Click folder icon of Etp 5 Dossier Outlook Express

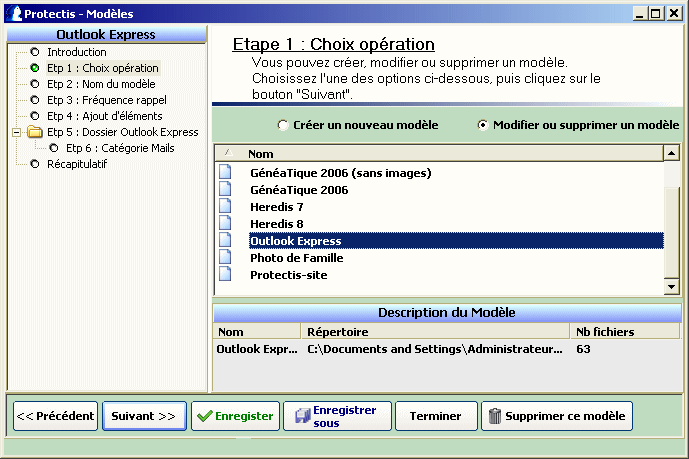(35, 132)
